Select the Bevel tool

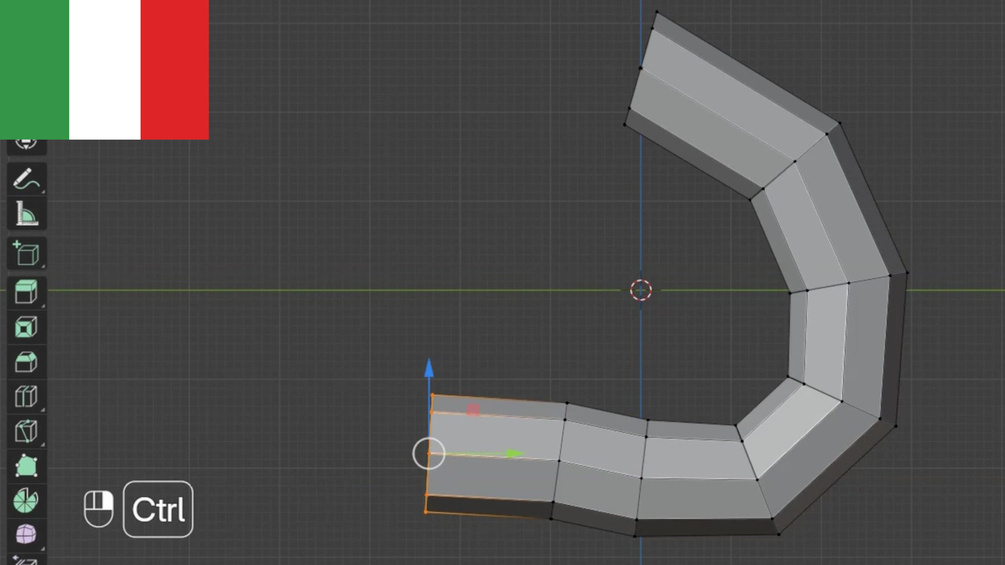[26, 362]
